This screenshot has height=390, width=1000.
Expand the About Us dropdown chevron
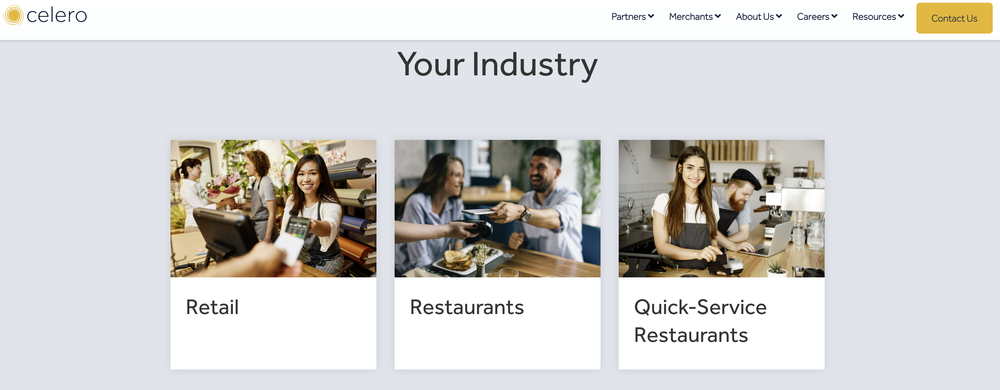[x=779, y=17]
